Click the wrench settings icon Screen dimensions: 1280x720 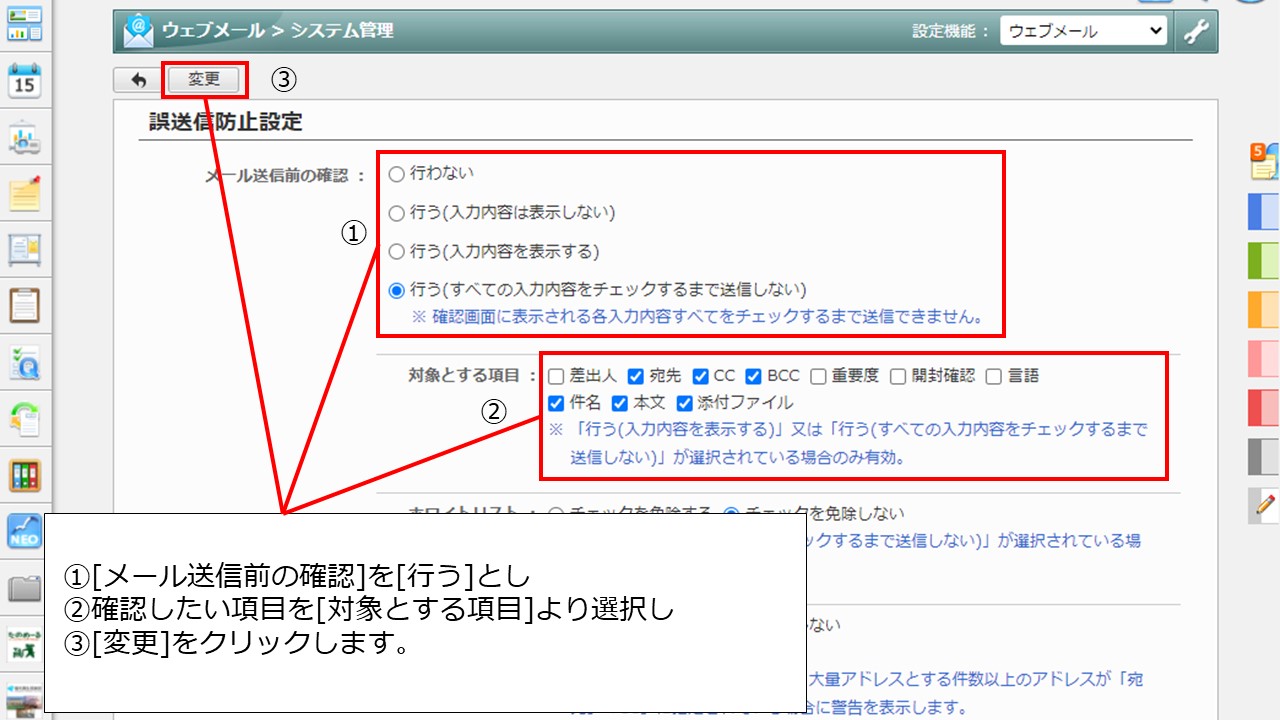1196,31
